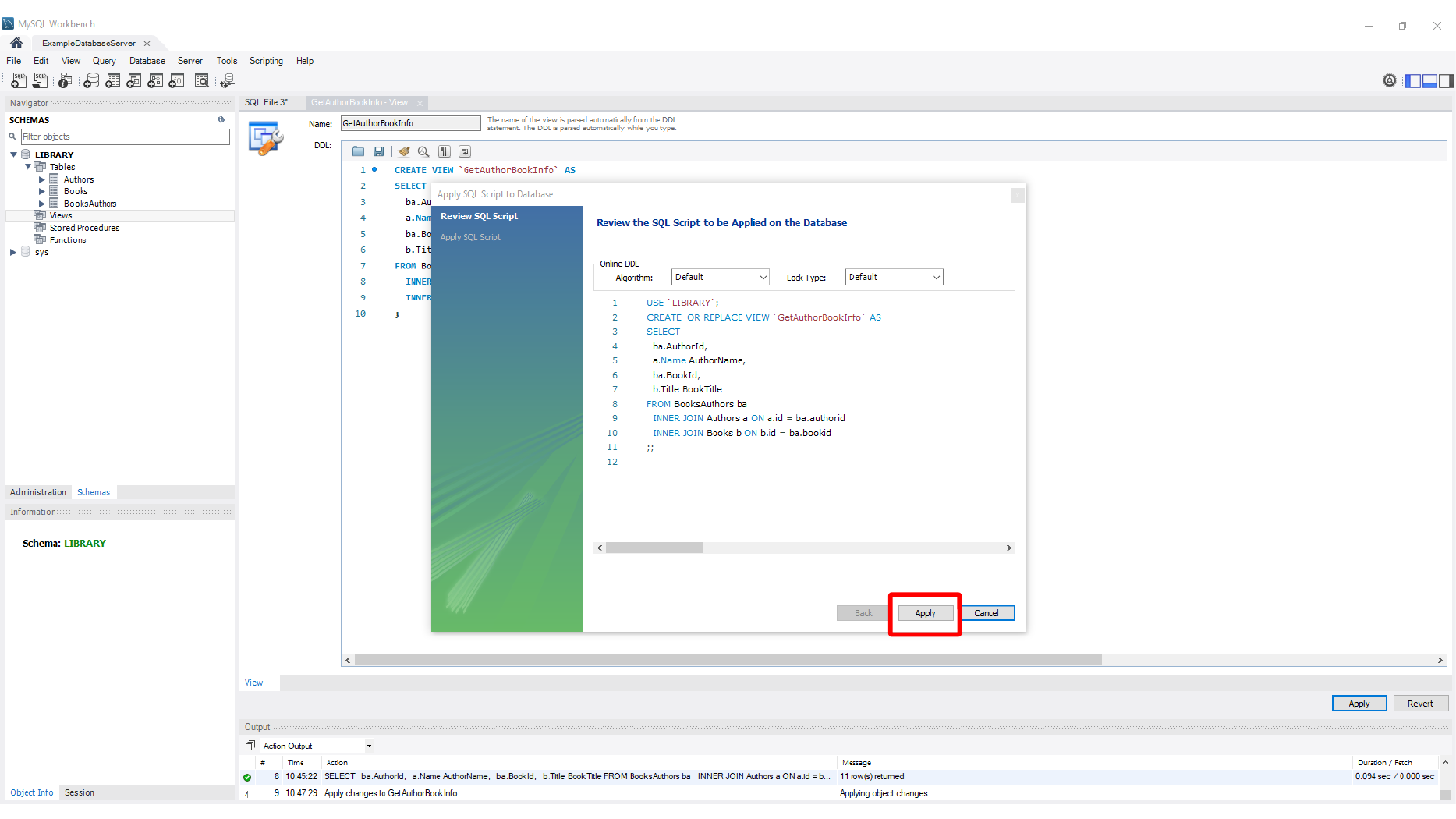Switch to SQL File 3 tab
Viewport: 1456px width, 819px height.
click(x=266, y=102)
